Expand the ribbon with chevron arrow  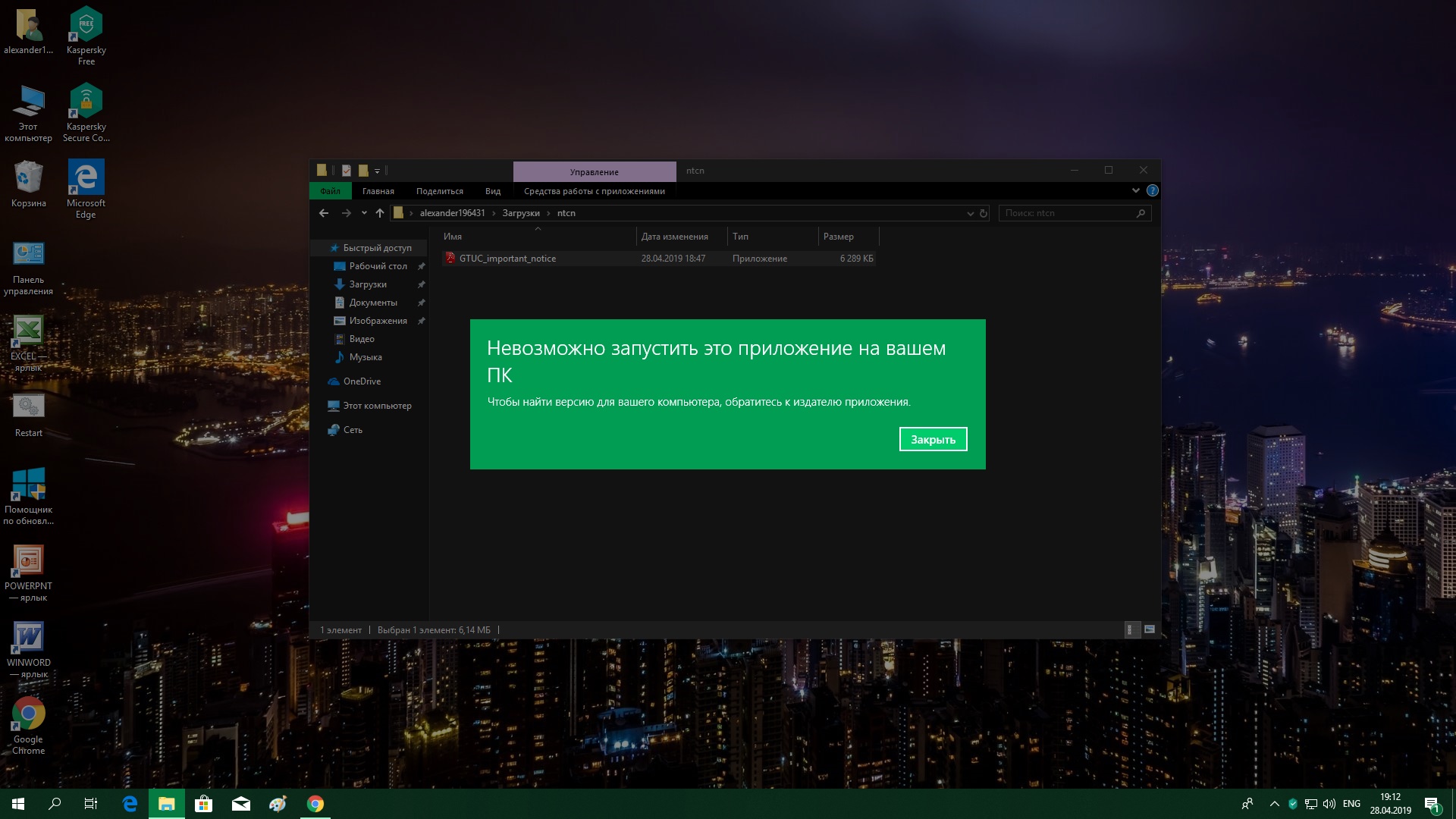[1135, 190]
